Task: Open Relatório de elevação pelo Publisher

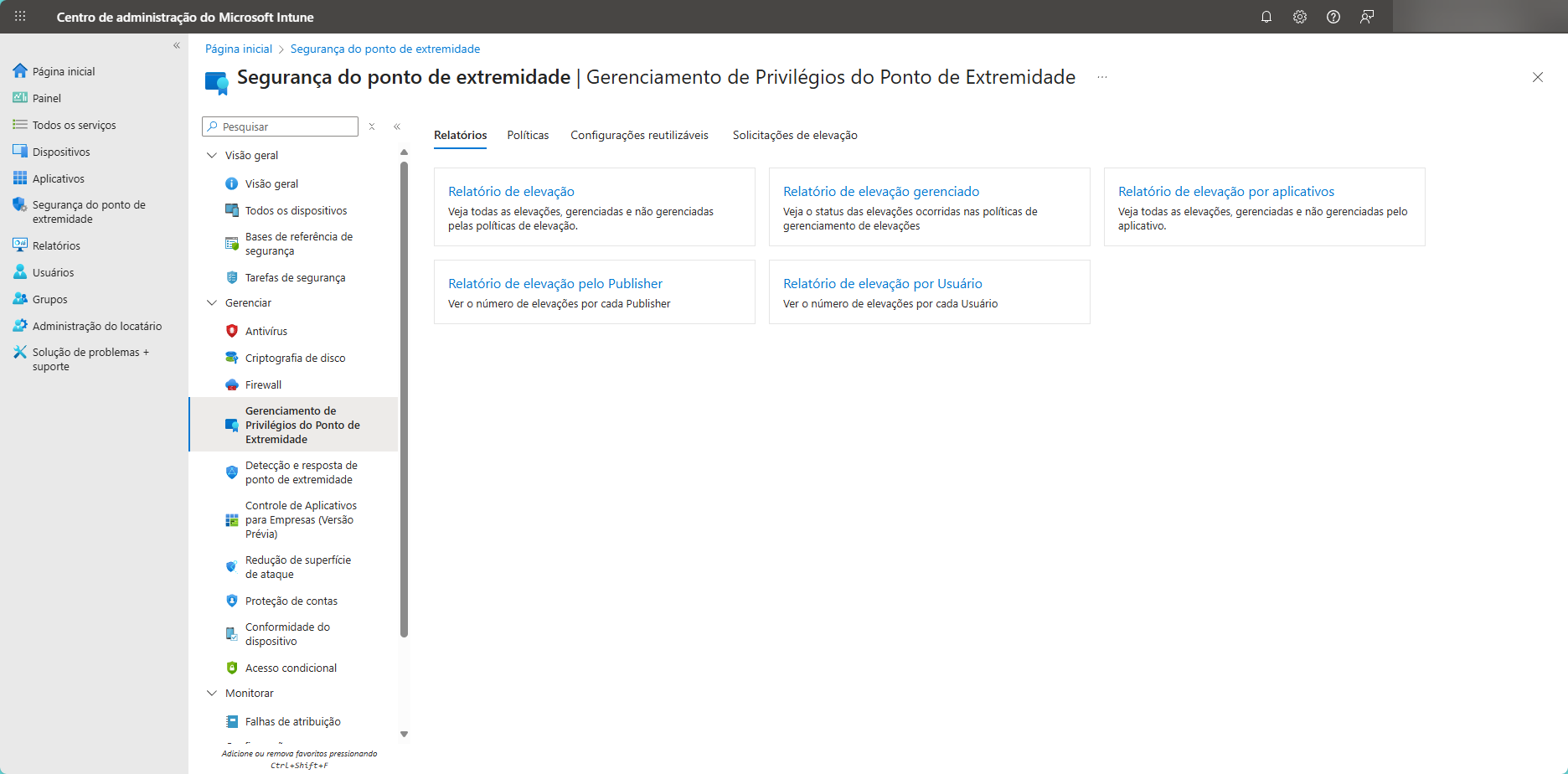Action: (x=555, y=283)
